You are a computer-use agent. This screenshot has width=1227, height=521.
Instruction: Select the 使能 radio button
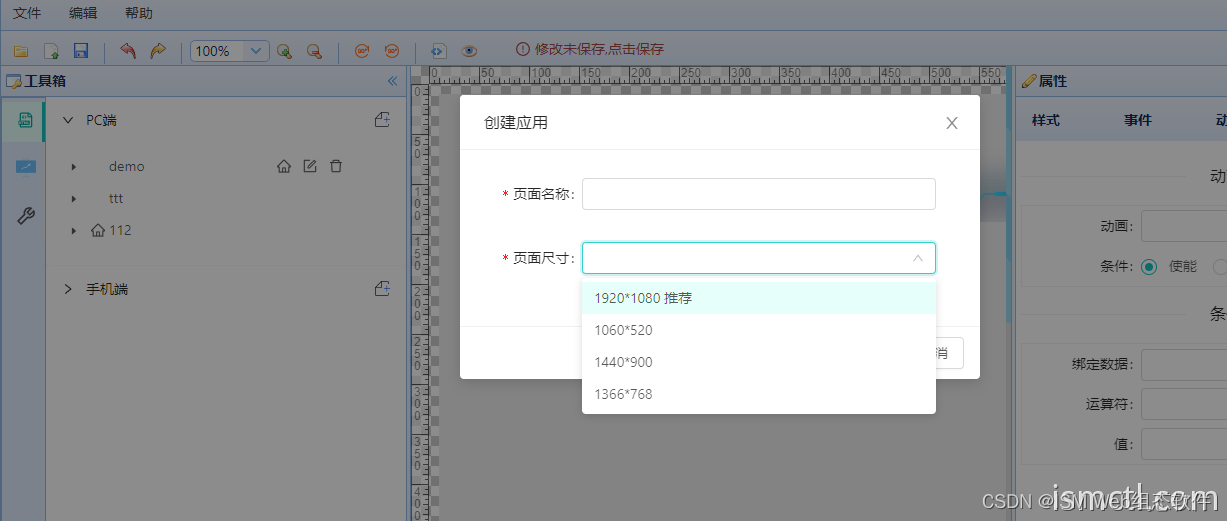[1149, 267]
